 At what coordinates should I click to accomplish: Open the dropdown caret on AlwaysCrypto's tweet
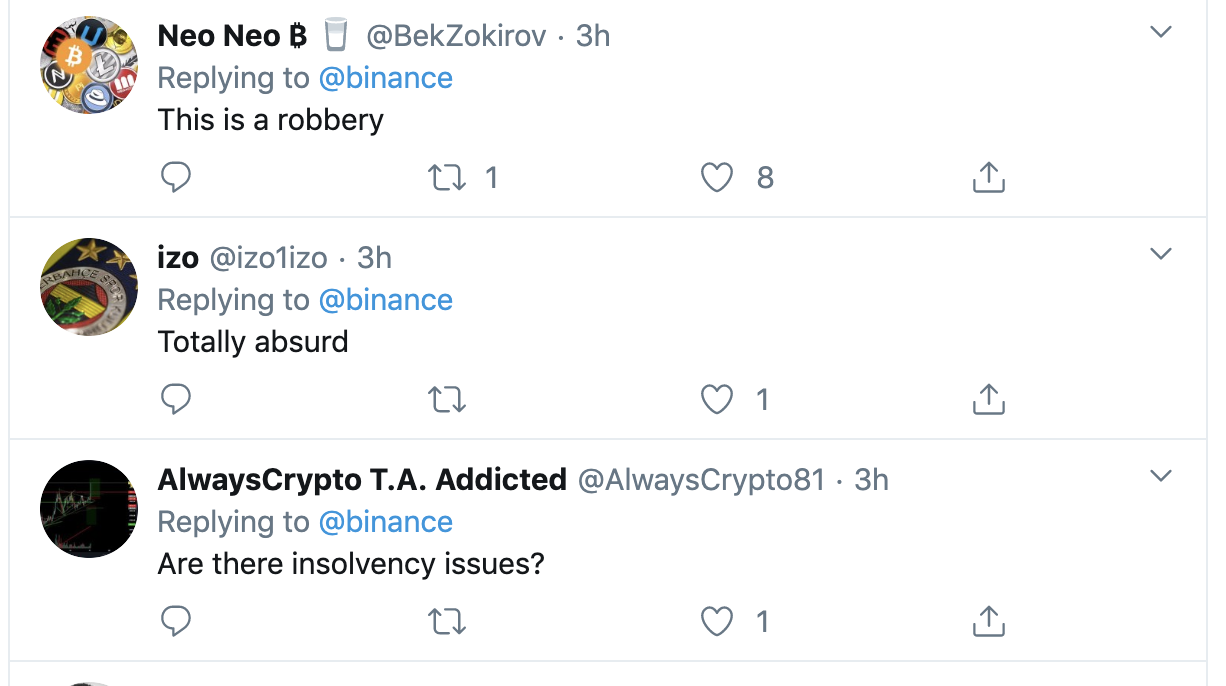click(1160, 476)
